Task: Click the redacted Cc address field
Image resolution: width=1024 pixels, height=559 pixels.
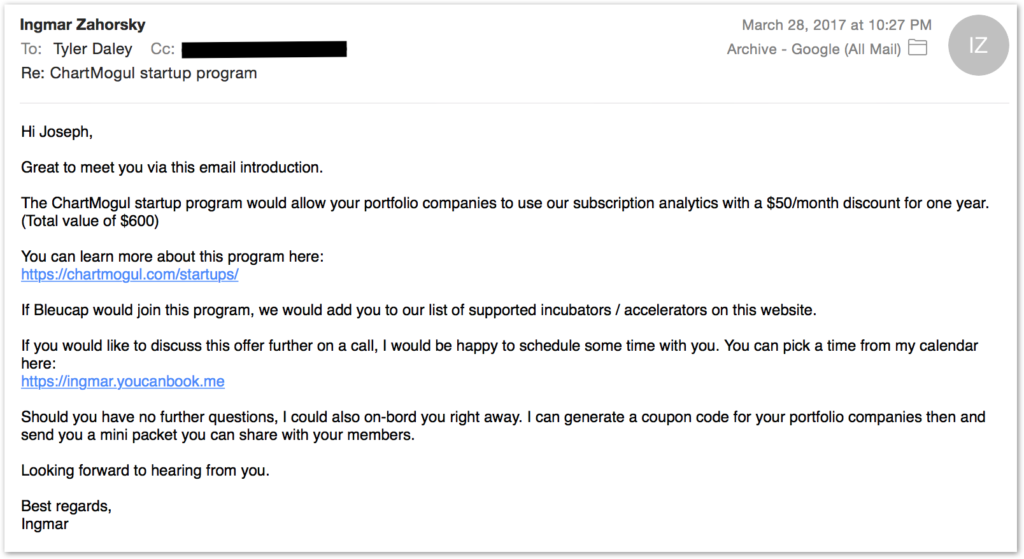Action: coord(264,50)
